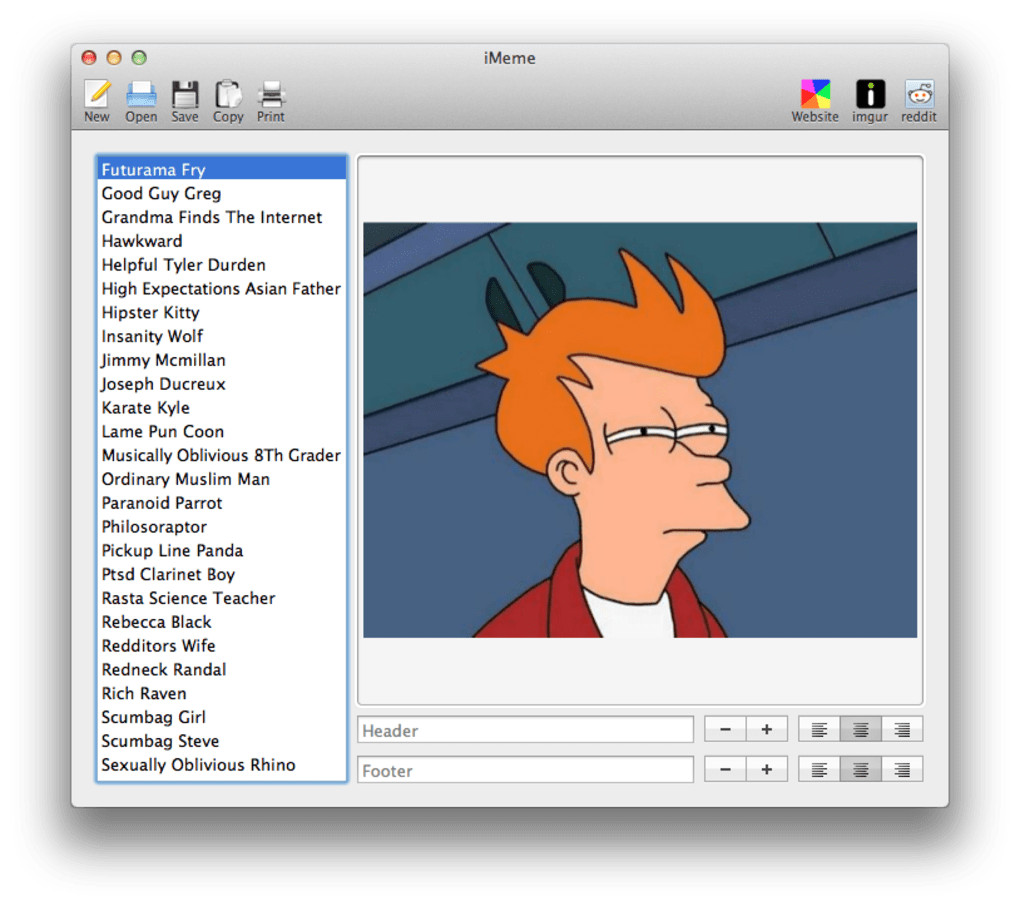
Task: Pick the Philosoraptor template
Action: pyautogui.click(x=222, y=527)
